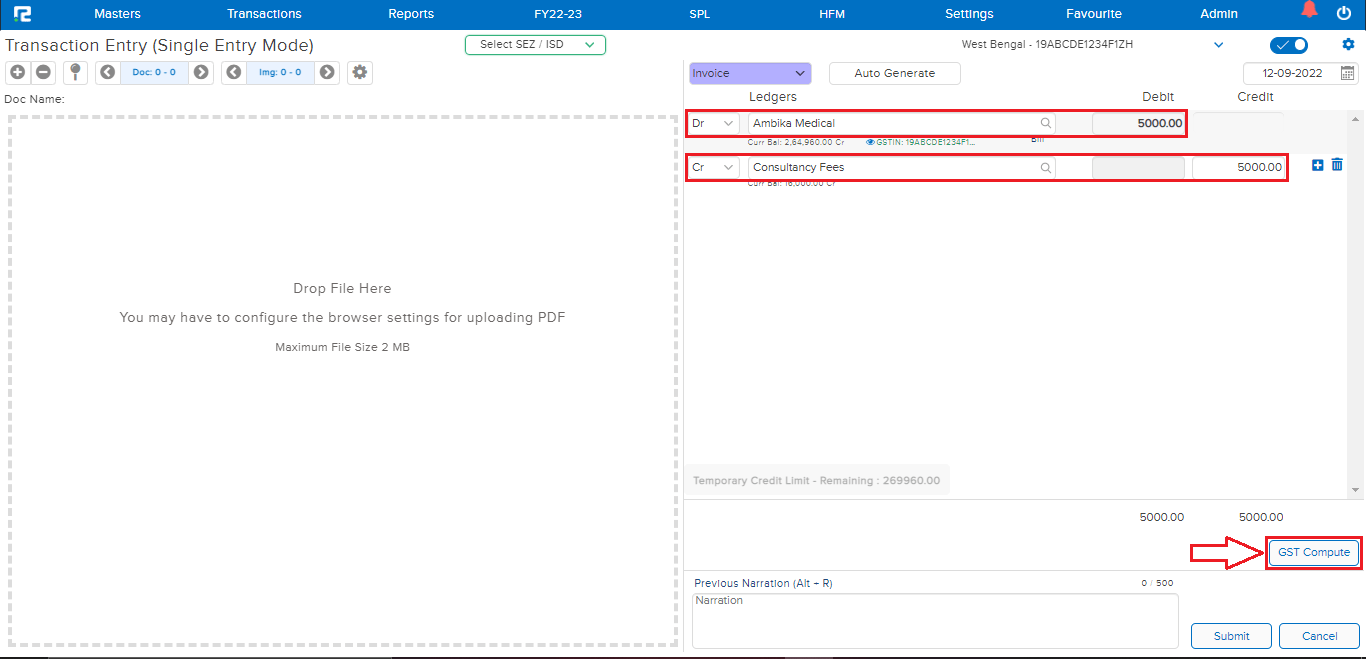Submit the transaction entry
Screen dimensions: 1366x659
[x=1231, y=636]
